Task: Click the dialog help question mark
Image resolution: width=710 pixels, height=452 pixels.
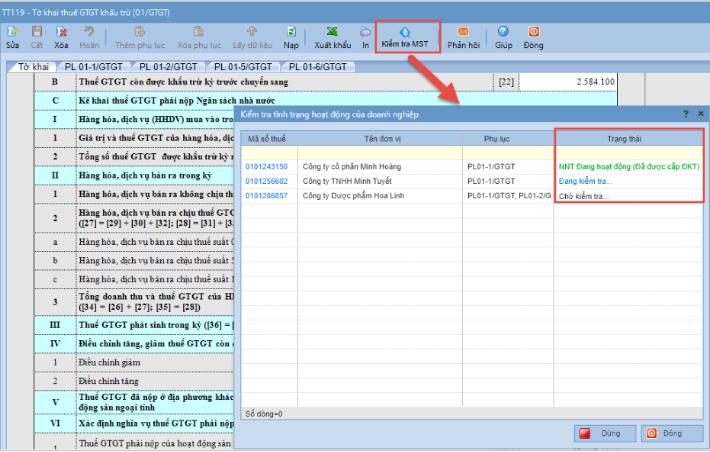Action: pos(685,115)
